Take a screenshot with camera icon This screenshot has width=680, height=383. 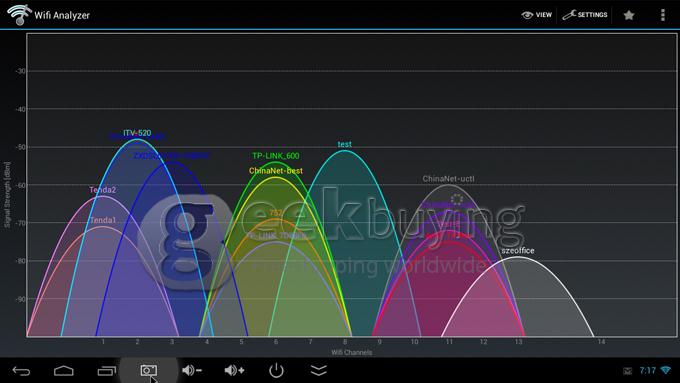[149, 370]
